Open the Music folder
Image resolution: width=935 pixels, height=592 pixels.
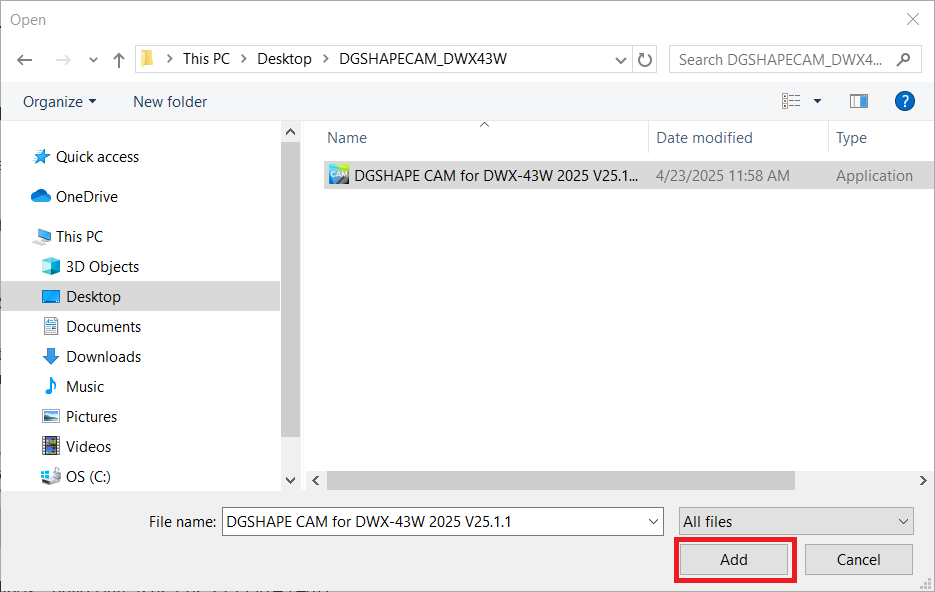[85, 387]
